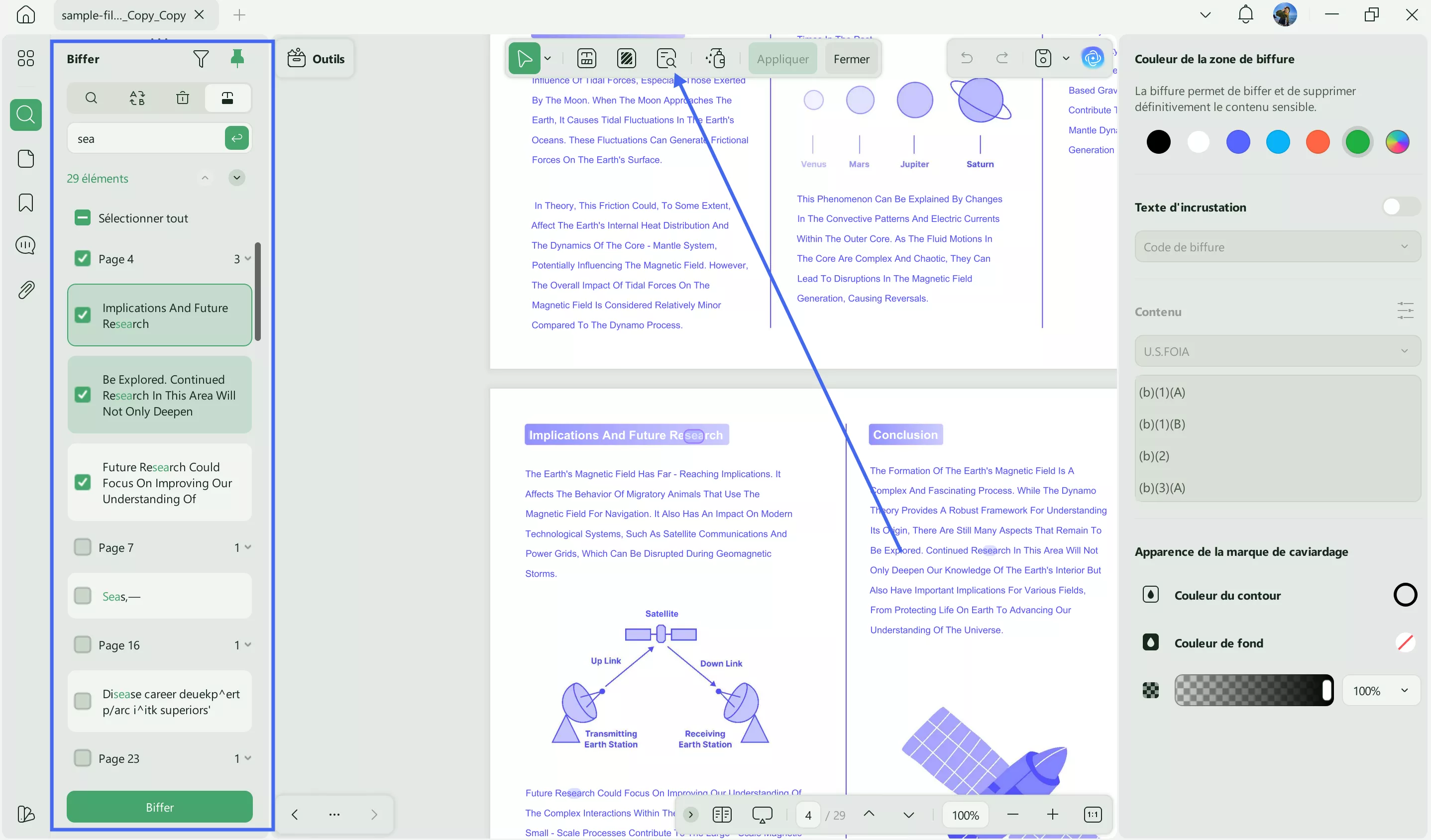Click the redo arrow

tap(1002, 58)
